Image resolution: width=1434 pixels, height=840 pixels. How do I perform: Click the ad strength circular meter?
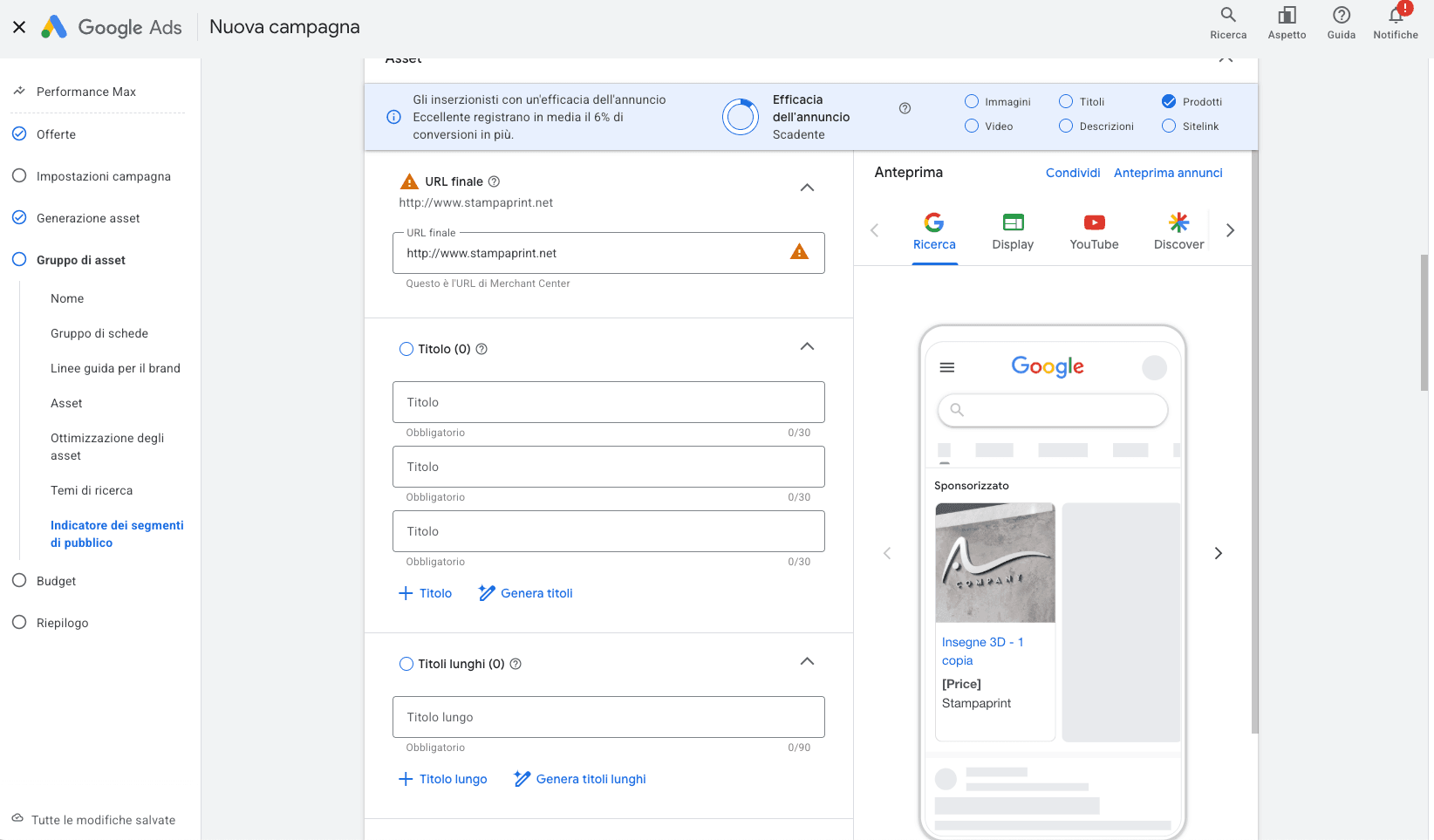coord(741,117)
